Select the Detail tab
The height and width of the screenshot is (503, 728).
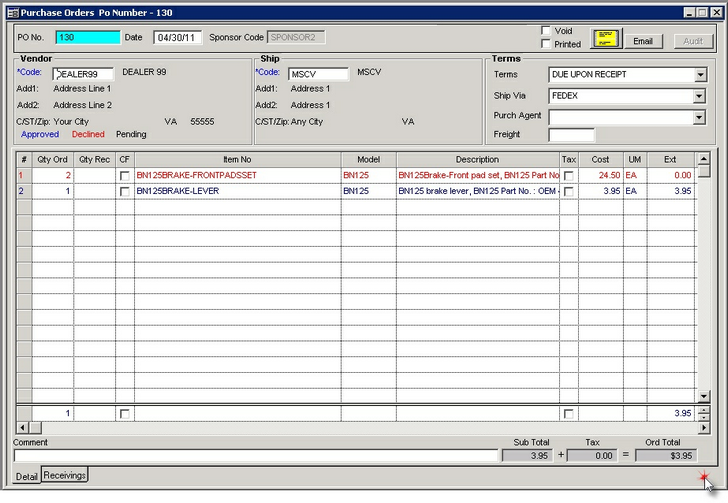[27, 476]
